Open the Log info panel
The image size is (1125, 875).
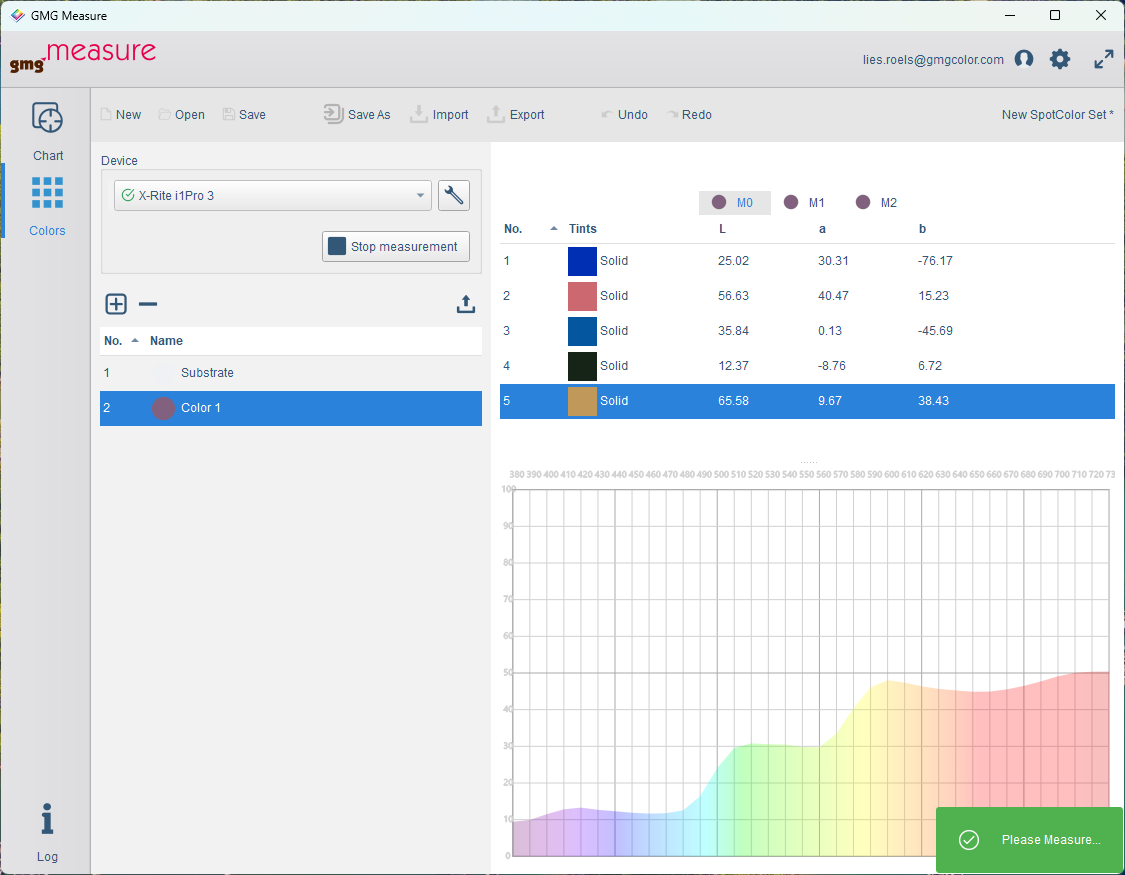click(47, 832)
